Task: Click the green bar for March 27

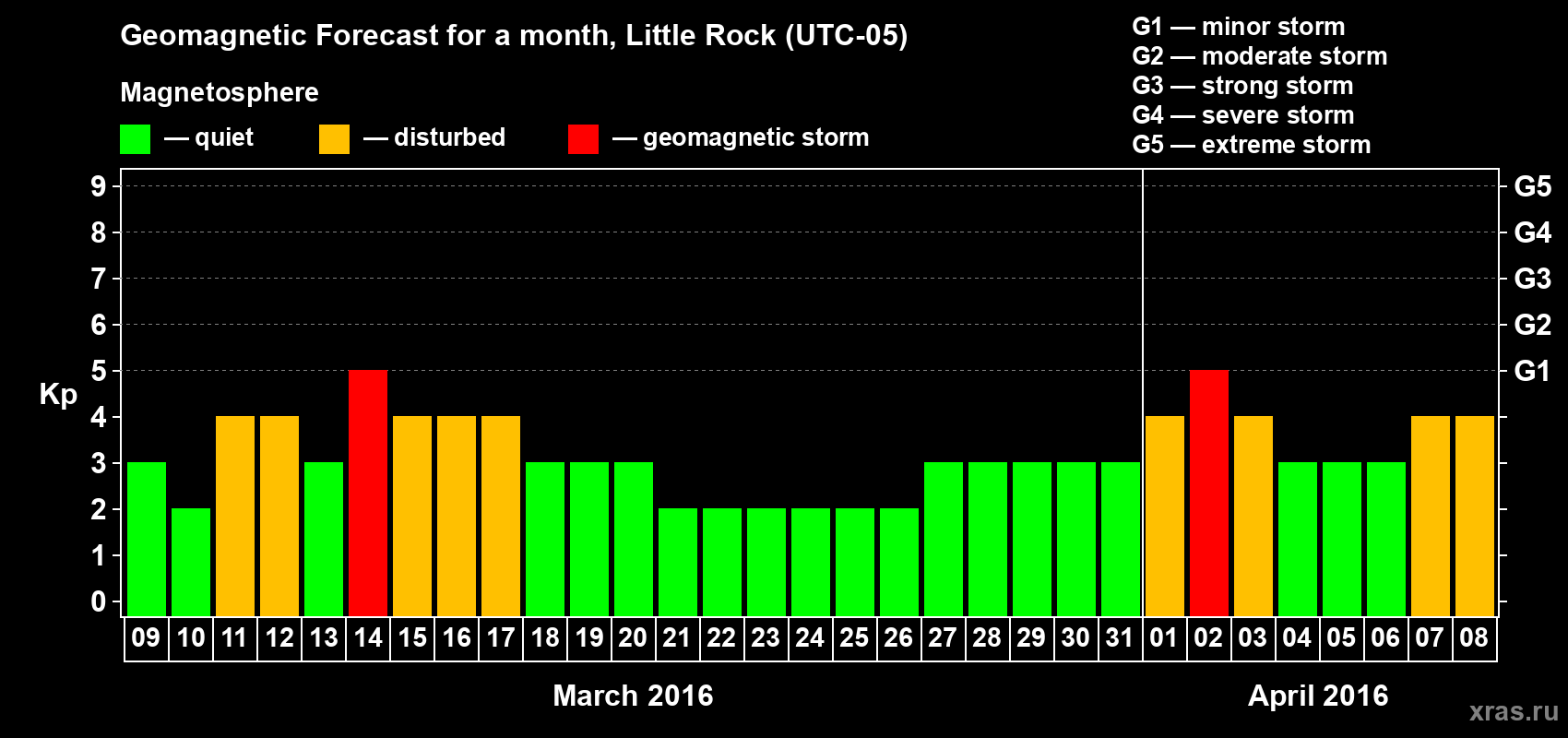Action: (944, 540)
